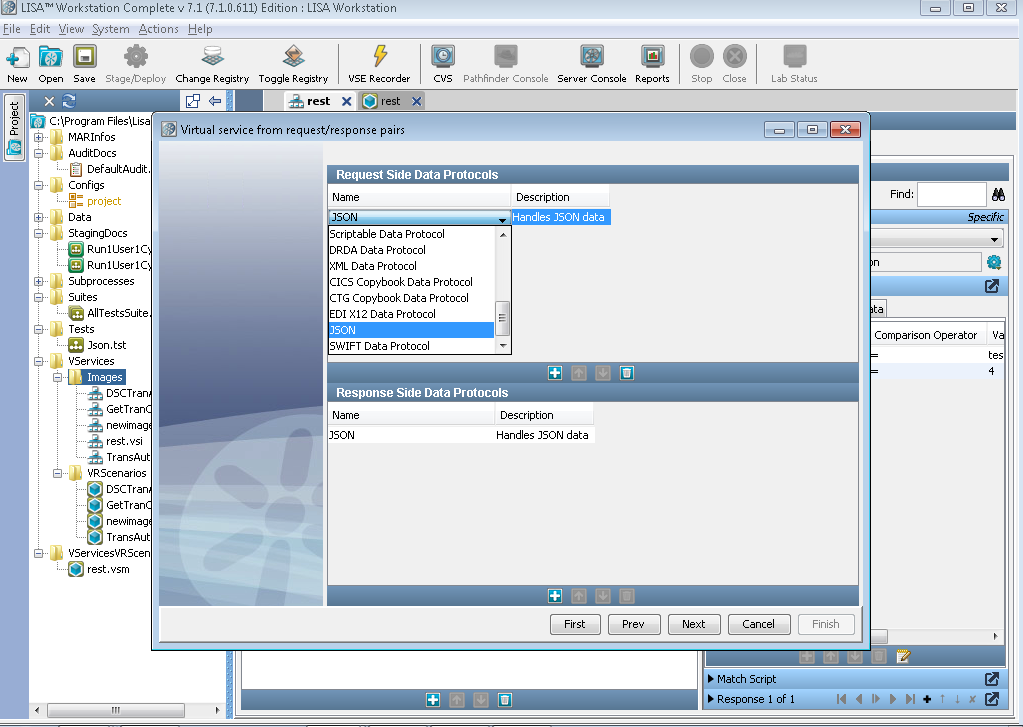Click the binoculars Find icon
Viewport: 1023px width, 727px height.
pos(998,194)
